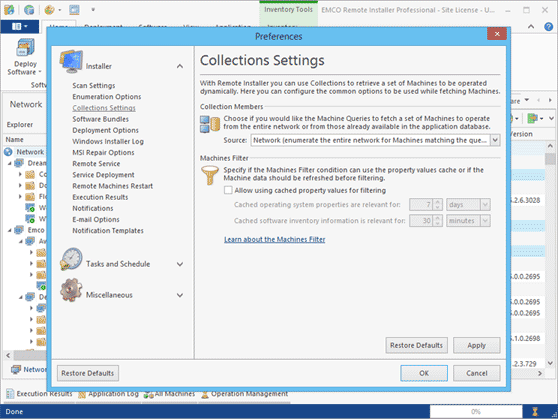Open the Application Log bottom tab
Image resolution: width=558 pixels, height=419 pixels.
109,394
